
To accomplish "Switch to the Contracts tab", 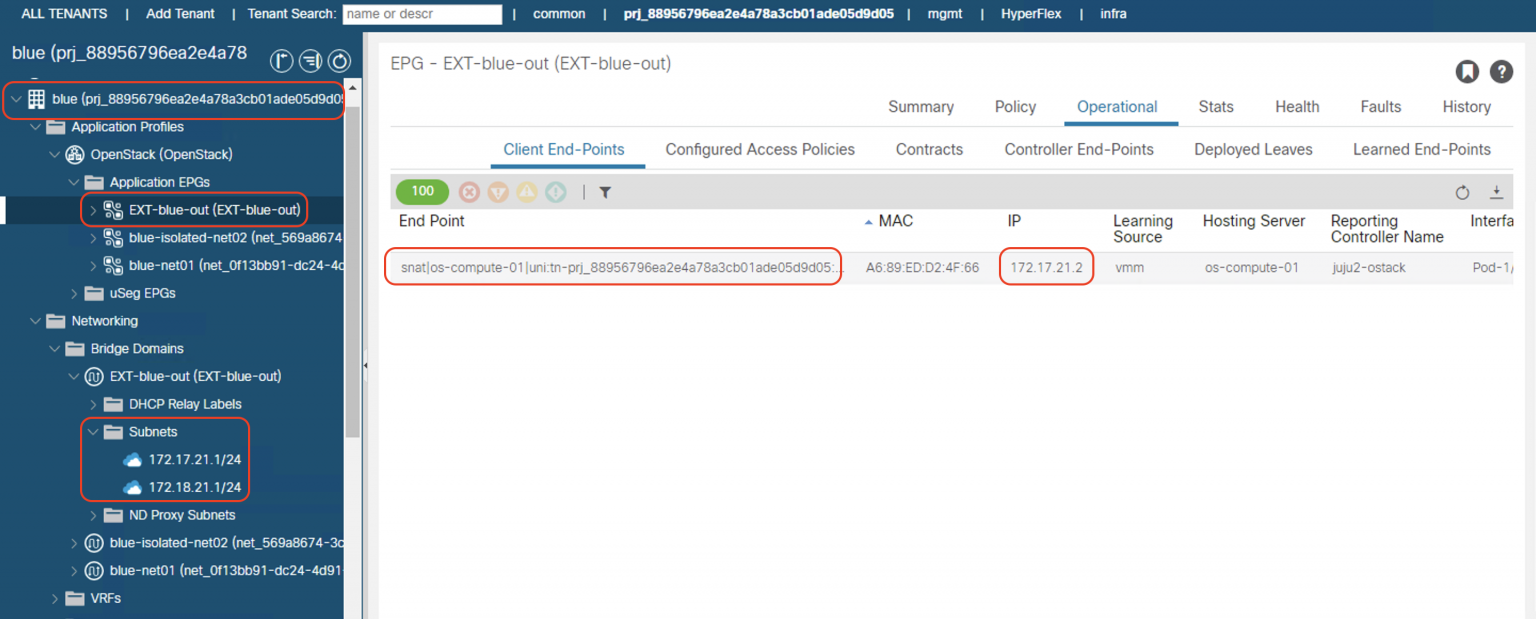I will (928, 148).
